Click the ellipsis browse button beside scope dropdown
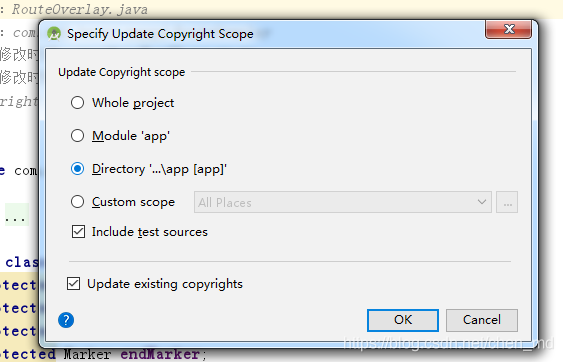563x362 pixels. click(x=507, y=202)
